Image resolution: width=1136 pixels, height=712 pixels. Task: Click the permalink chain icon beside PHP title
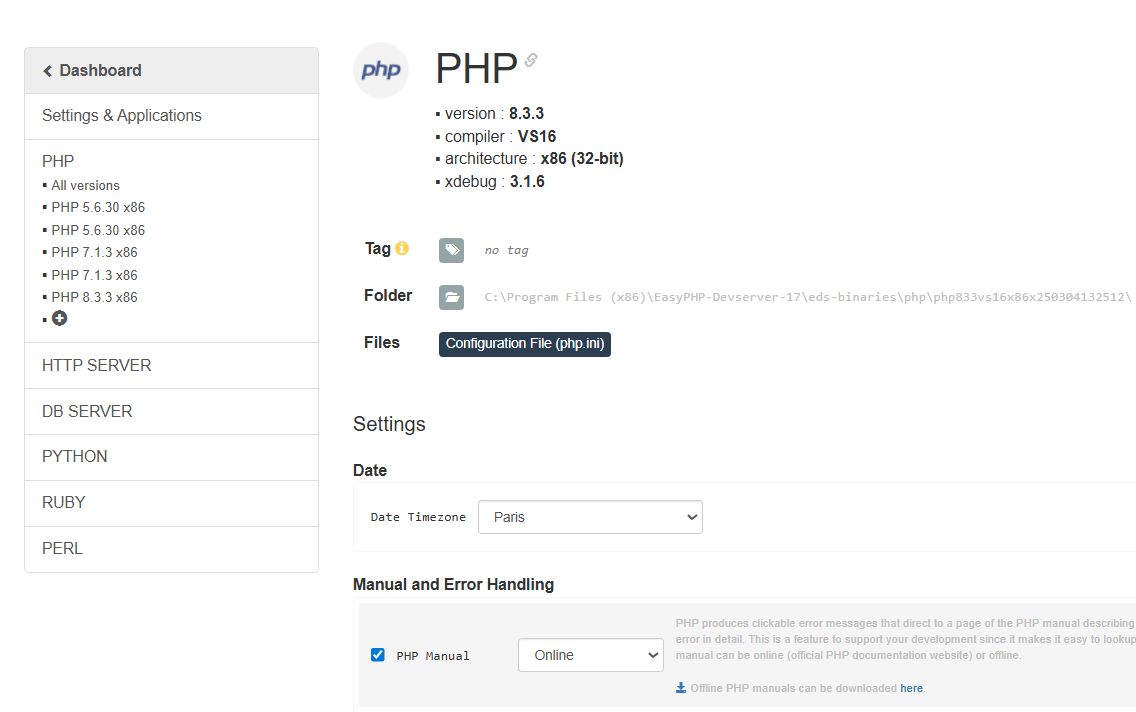pos(531,60)
